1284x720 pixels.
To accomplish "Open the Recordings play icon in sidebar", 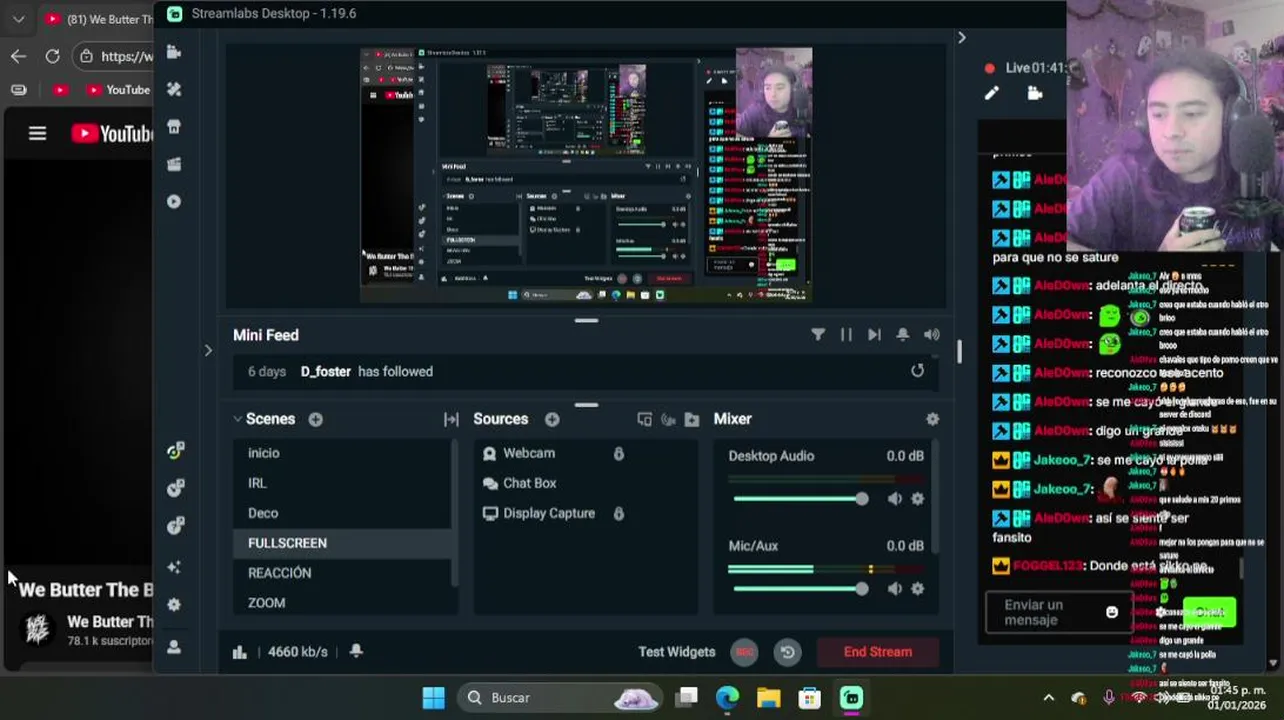I will 174,201.
